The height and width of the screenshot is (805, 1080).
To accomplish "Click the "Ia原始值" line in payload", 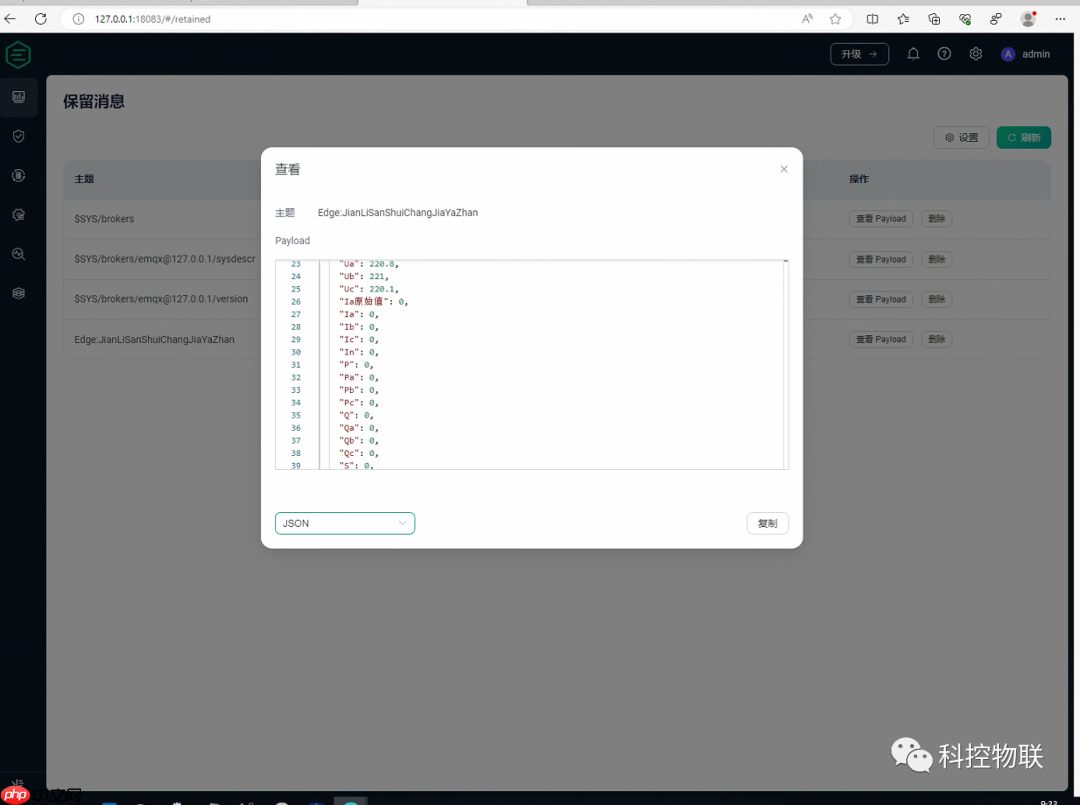I will pos(373,302).
